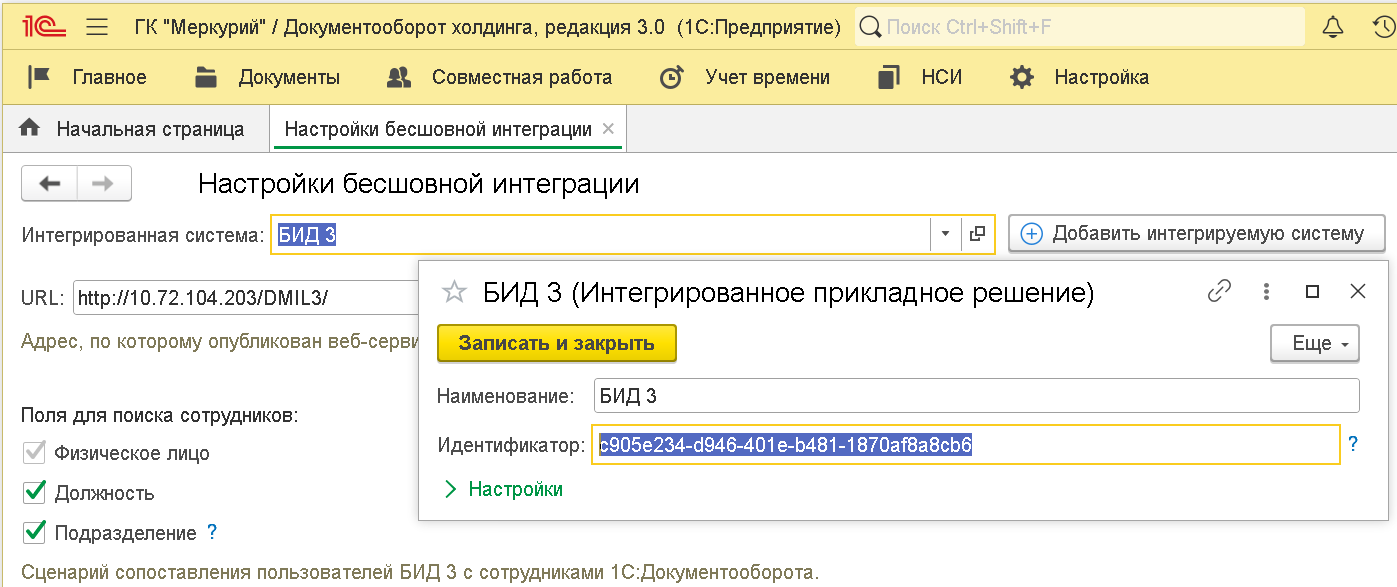Toggle the Должность checkbox

pos(35,492)
